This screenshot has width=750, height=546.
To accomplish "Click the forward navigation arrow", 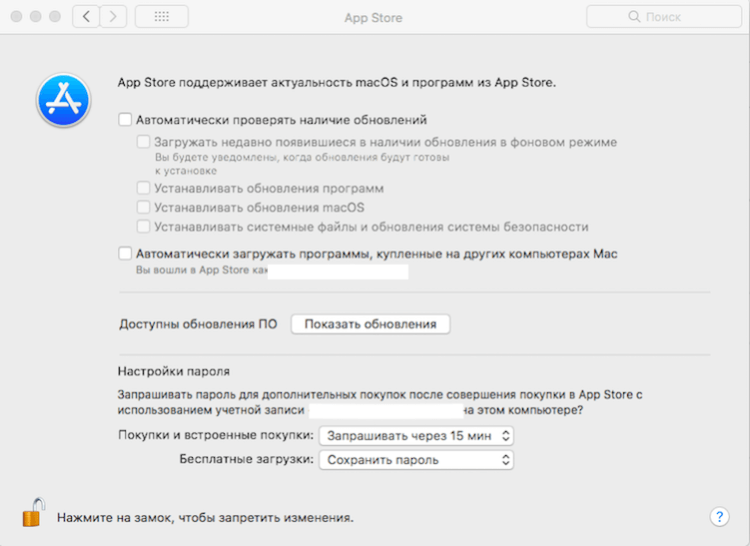I will tap(113, 17).
